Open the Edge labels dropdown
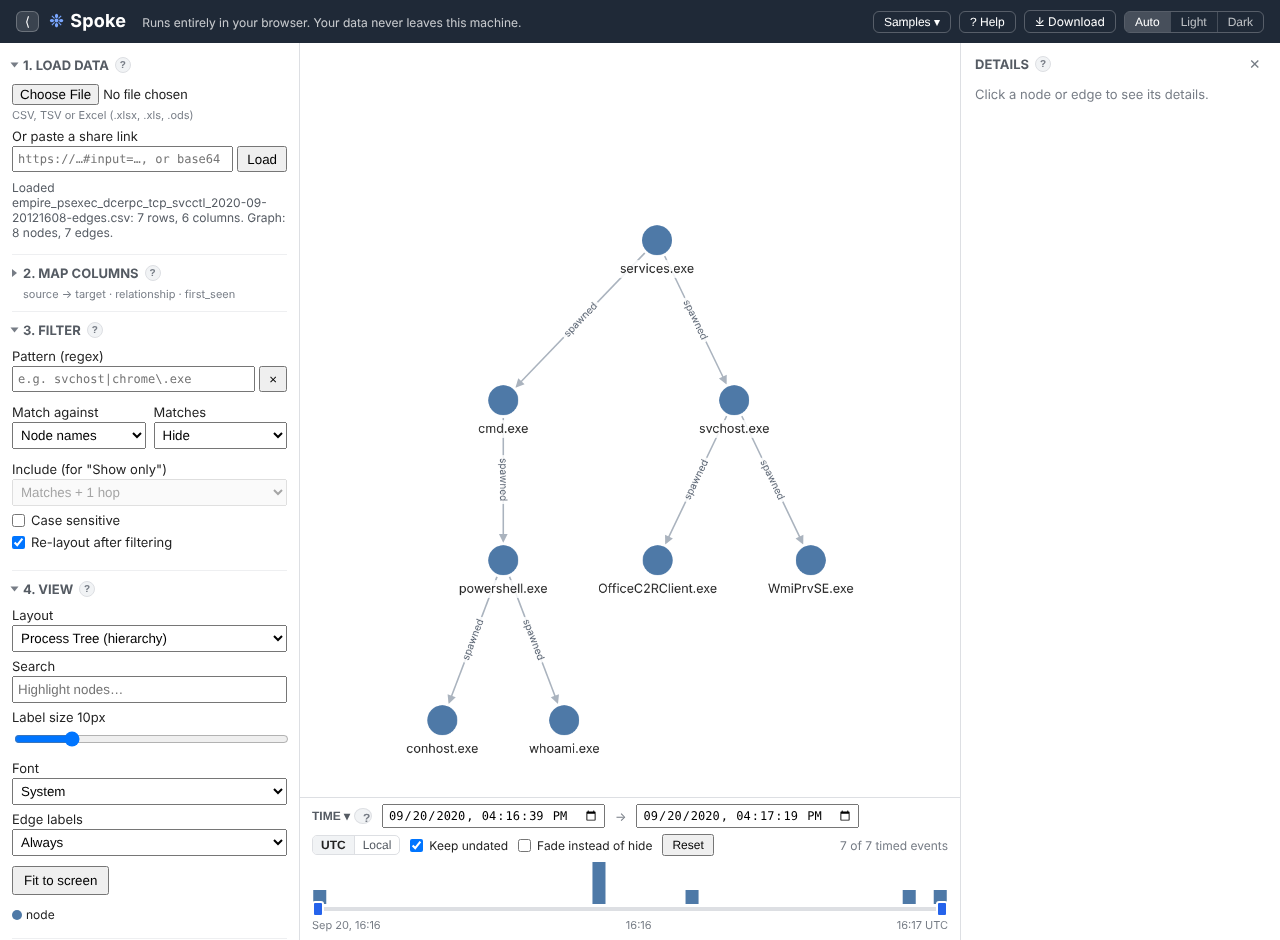Viewport: 1280px width, 940px height. 149,842
